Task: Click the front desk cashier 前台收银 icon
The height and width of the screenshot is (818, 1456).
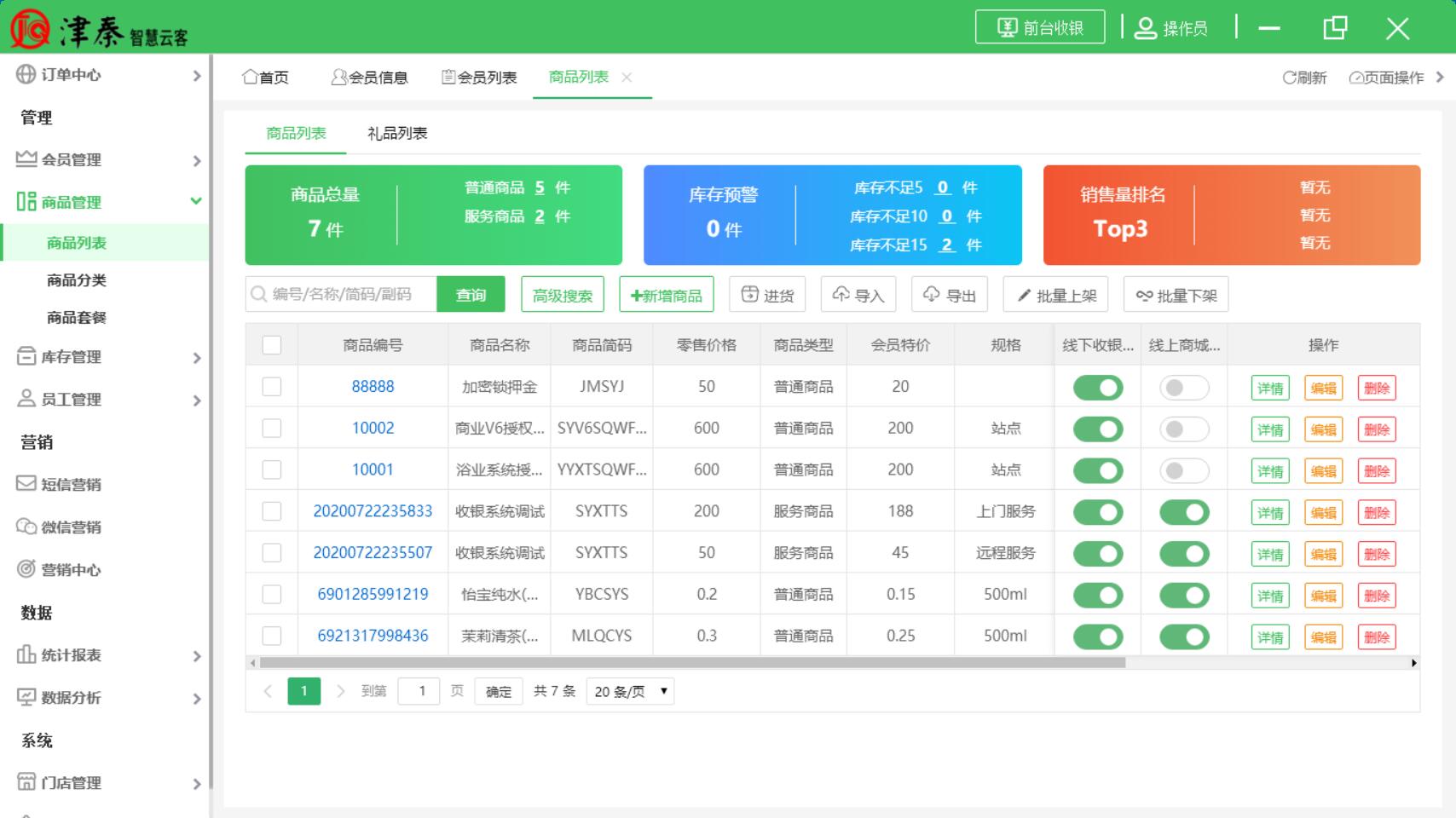Action: click(x=1008, y=27)
